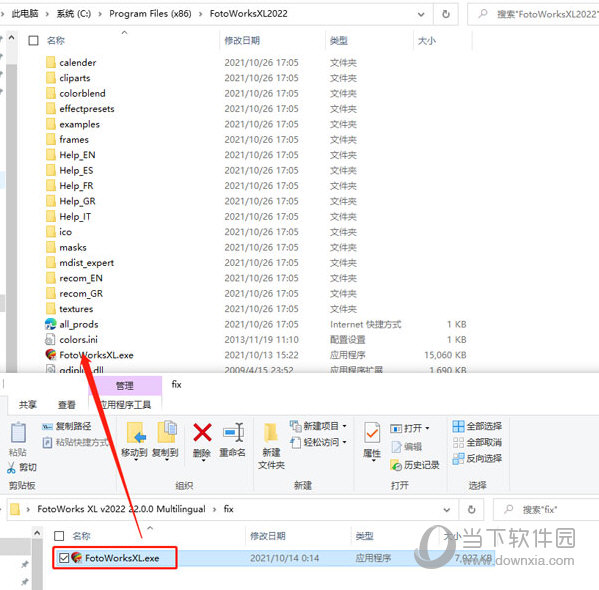Toggle select-all checkbox in the fix window header

click(x=59, y=536)
